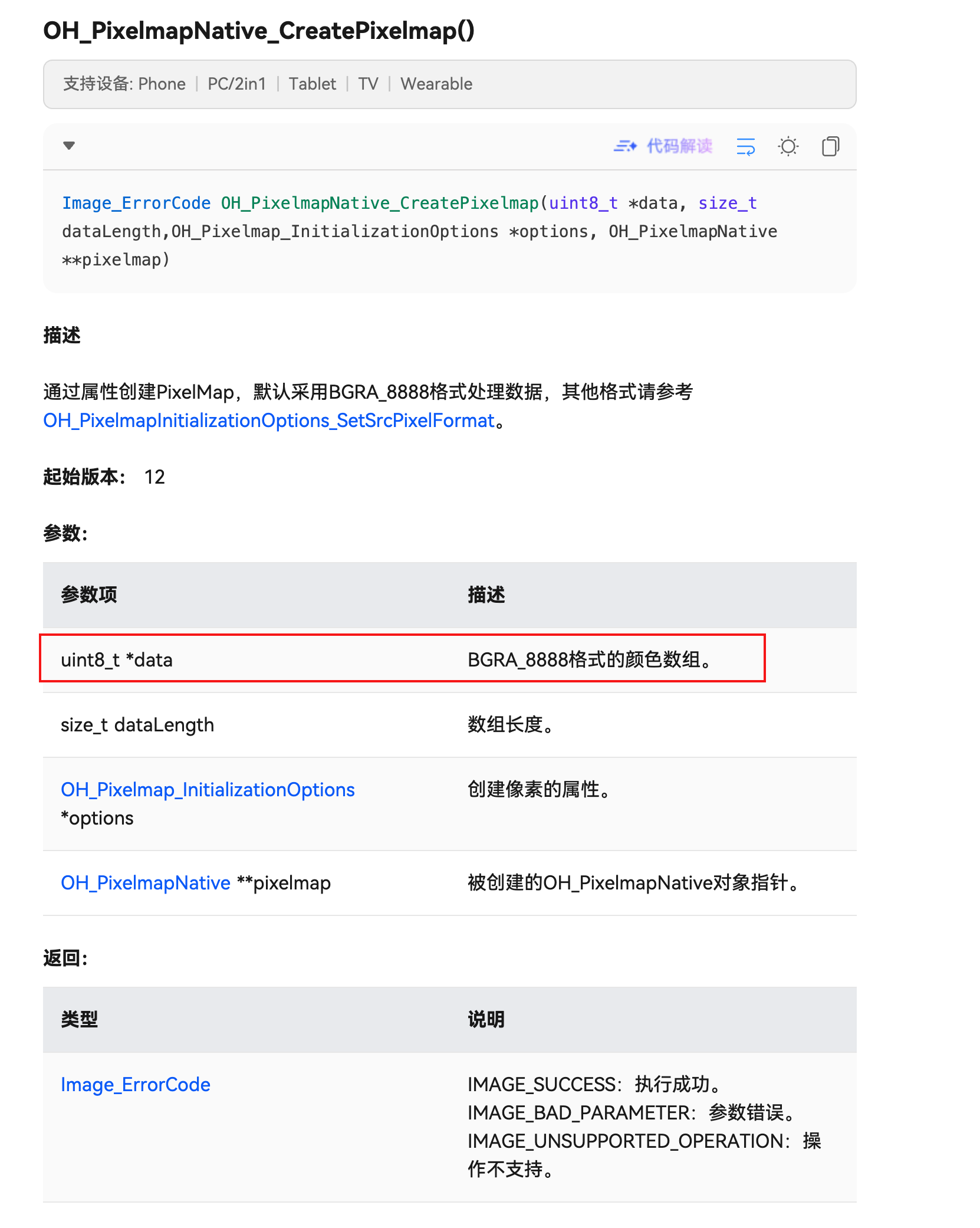Screen dimensions: 980x1228
Task: Follow the OH_PixelmapNative type link
Action: pyautogui.click(x=146, y=882)
